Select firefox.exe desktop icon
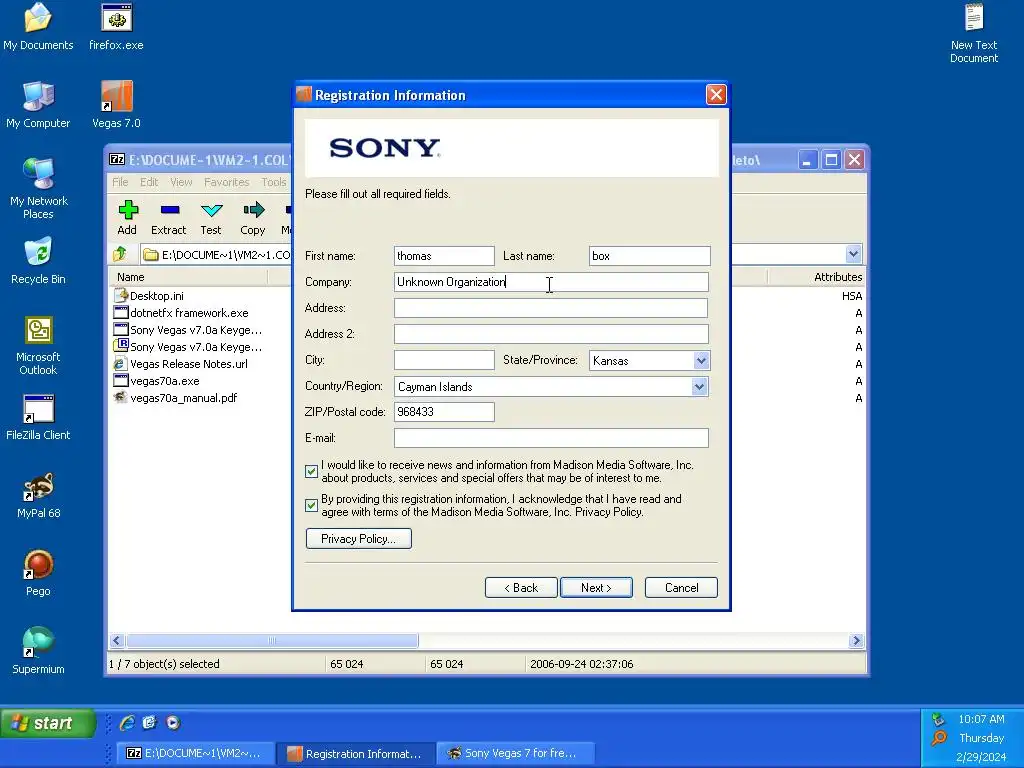 pos(116,27)
